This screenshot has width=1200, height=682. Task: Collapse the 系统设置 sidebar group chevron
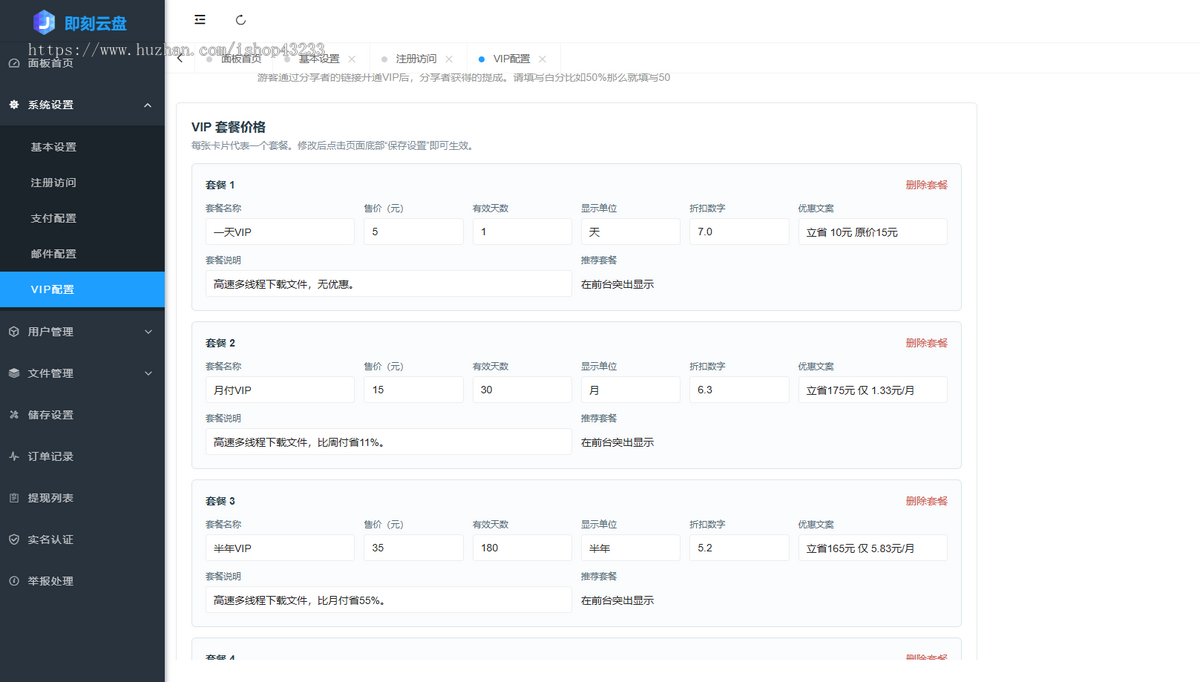point(148,105)
